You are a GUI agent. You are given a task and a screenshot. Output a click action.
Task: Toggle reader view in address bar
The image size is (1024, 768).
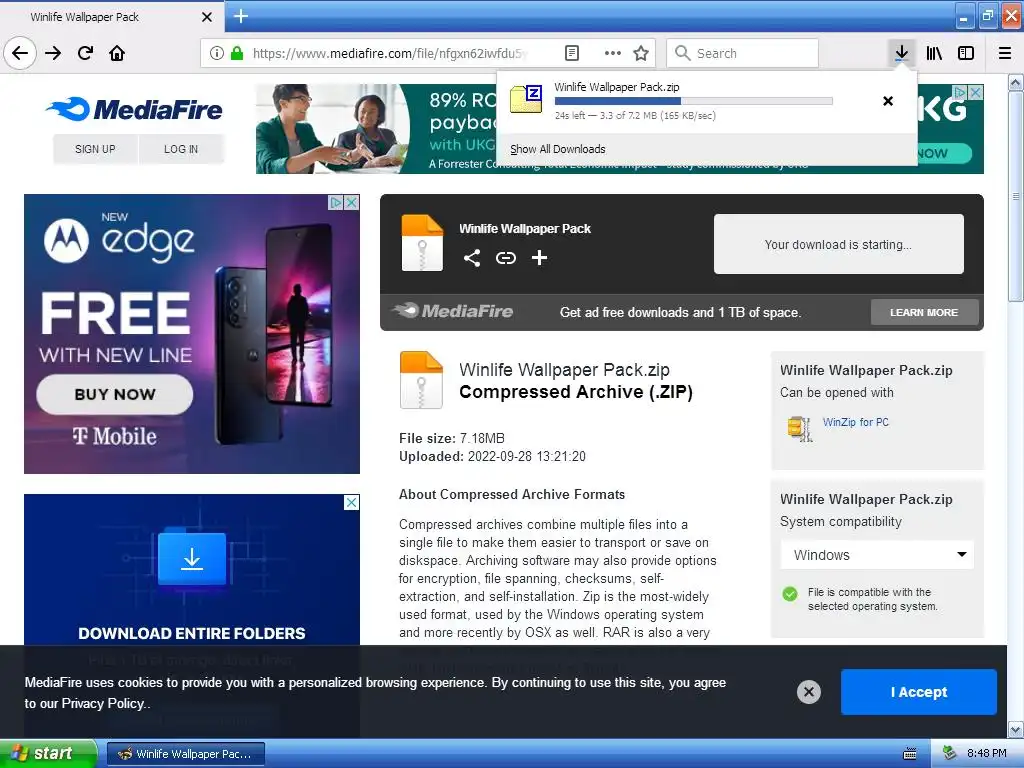pos(572,53)
